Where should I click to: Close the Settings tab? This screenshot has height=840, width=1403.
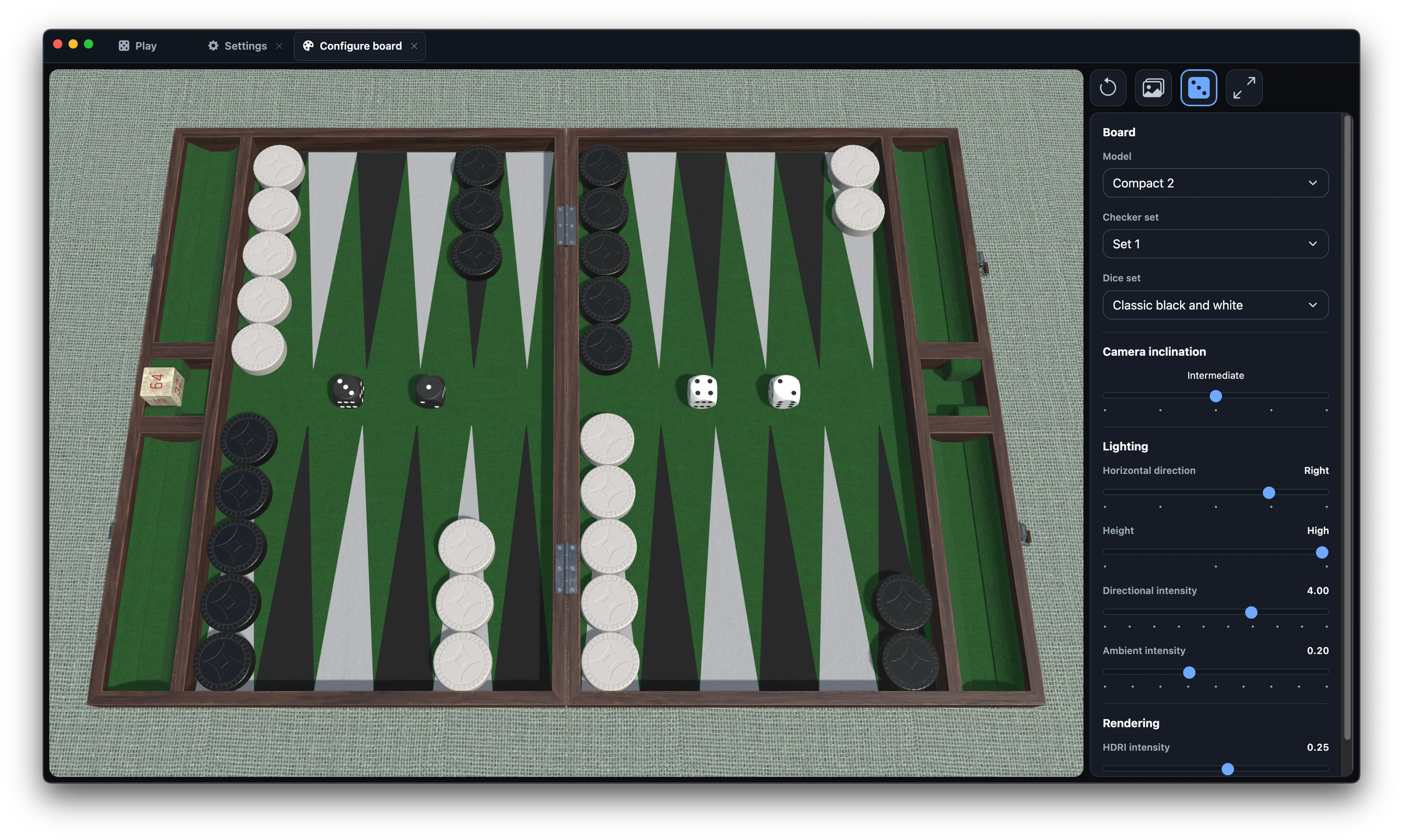click(279, 47)
